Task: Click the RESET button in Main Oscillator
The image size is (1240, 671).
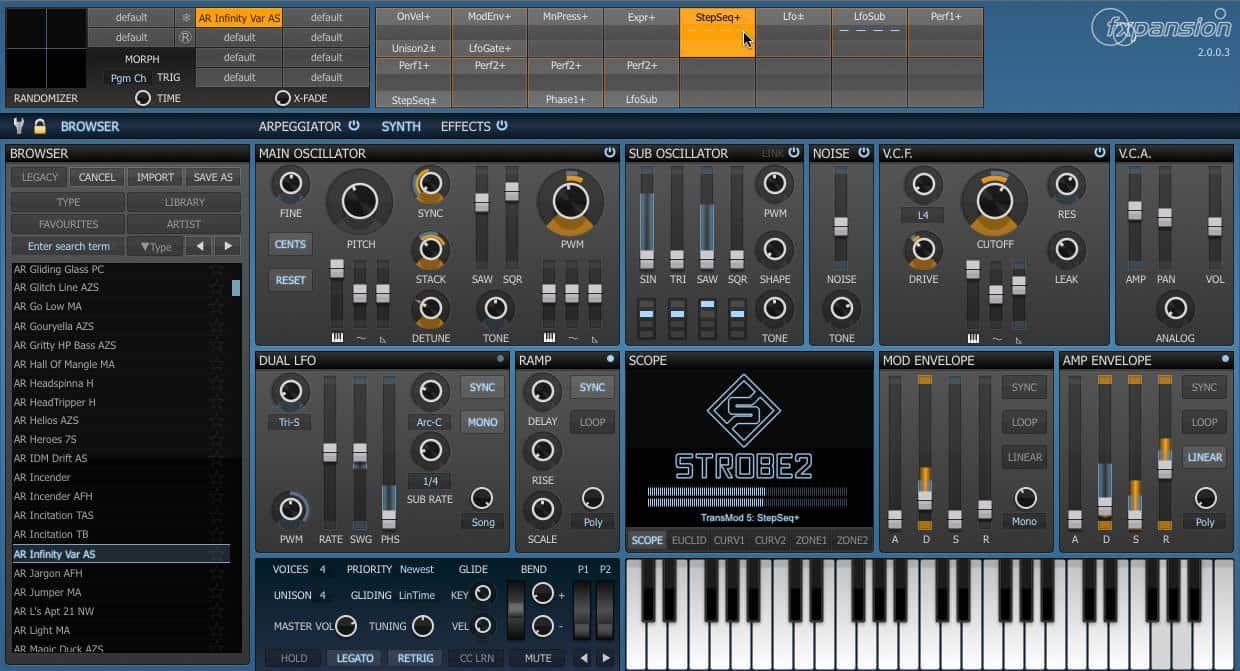Action: (290, 280)
